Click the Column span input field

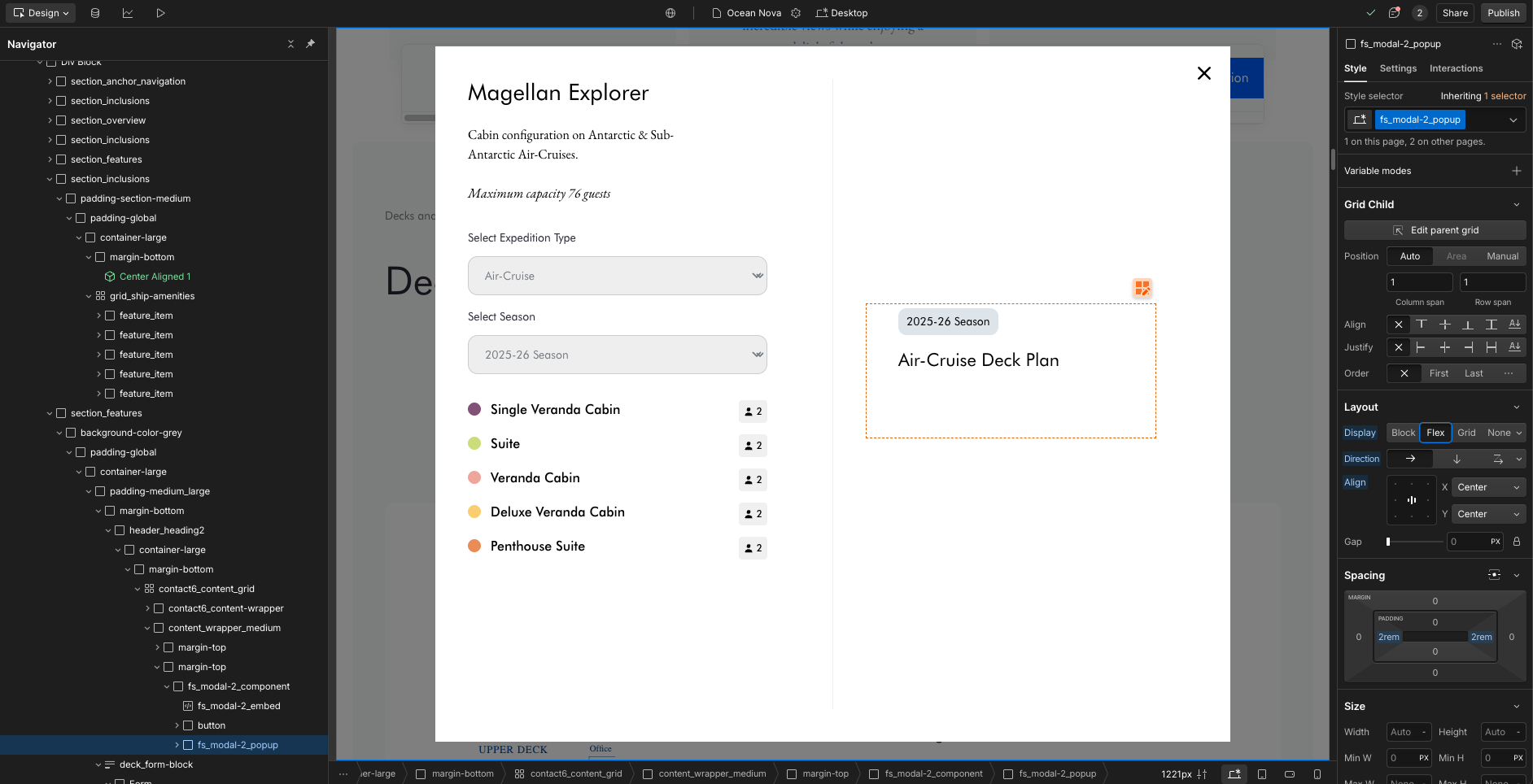pos(1420,282)
